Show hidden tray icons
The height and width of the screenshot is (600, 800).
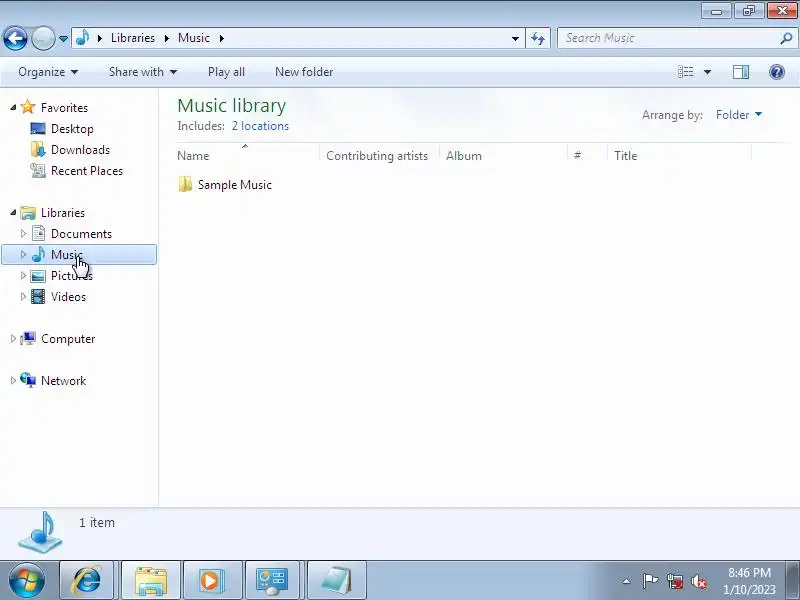(627, 581)
